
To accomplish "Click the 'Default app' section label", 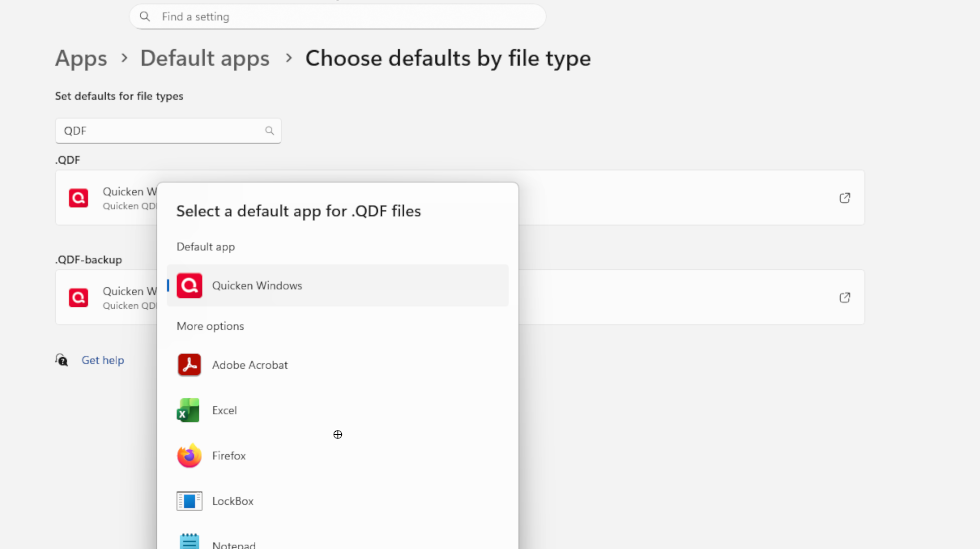I will (206, 247).
